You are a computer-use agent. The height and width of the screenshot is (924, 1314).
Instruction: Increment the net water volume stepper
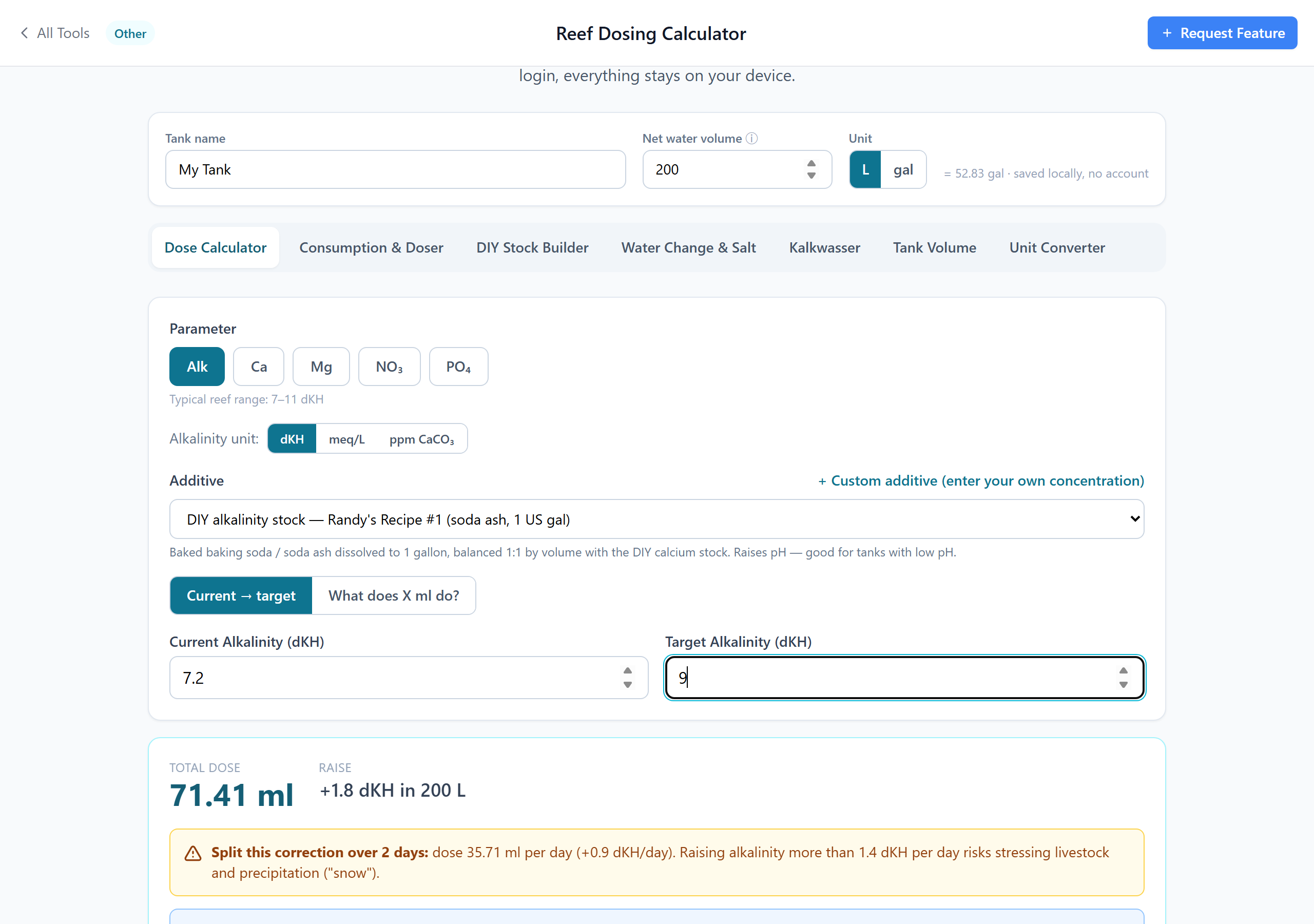point(811,164)
